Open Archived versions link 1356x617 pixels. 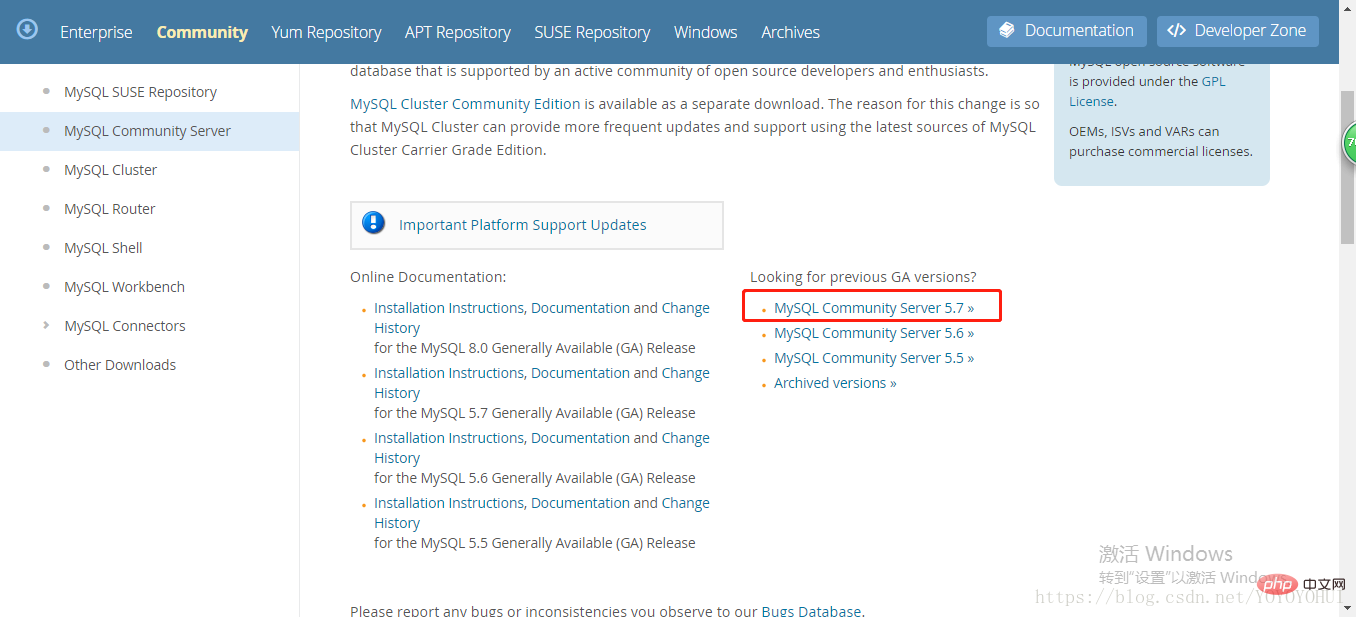[835, 383]
